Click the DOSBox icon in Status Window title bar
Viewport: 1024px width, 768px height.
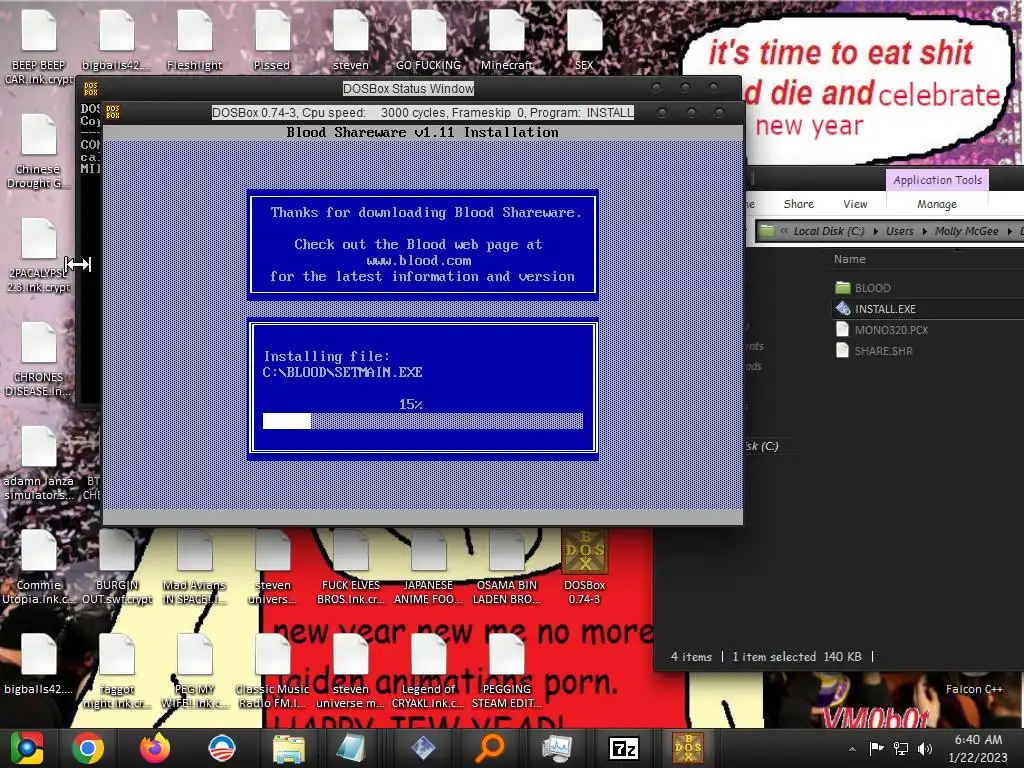(x=90, y=88)
